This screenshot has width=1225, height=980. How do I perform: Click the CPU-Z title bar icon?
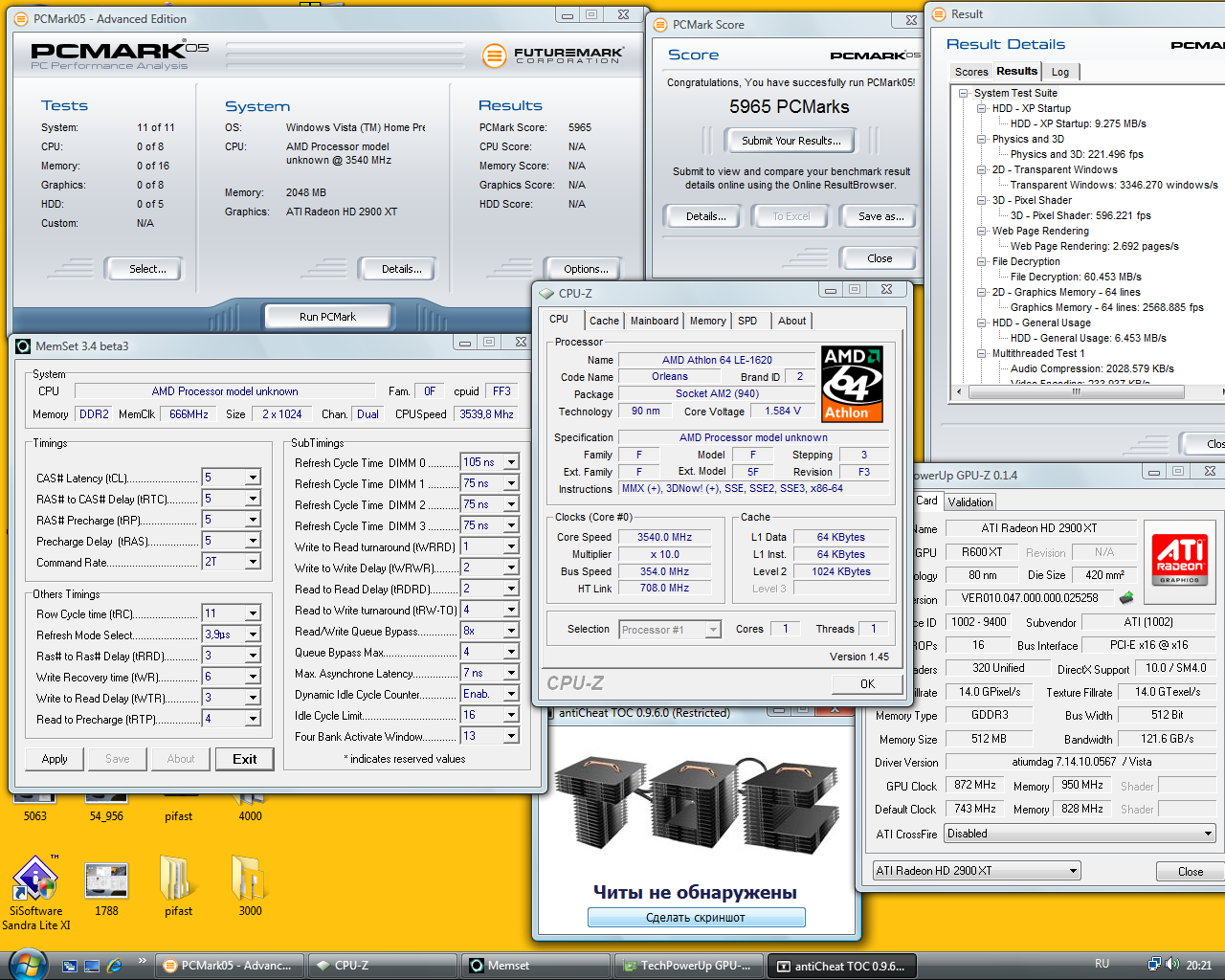pos(546,294)
